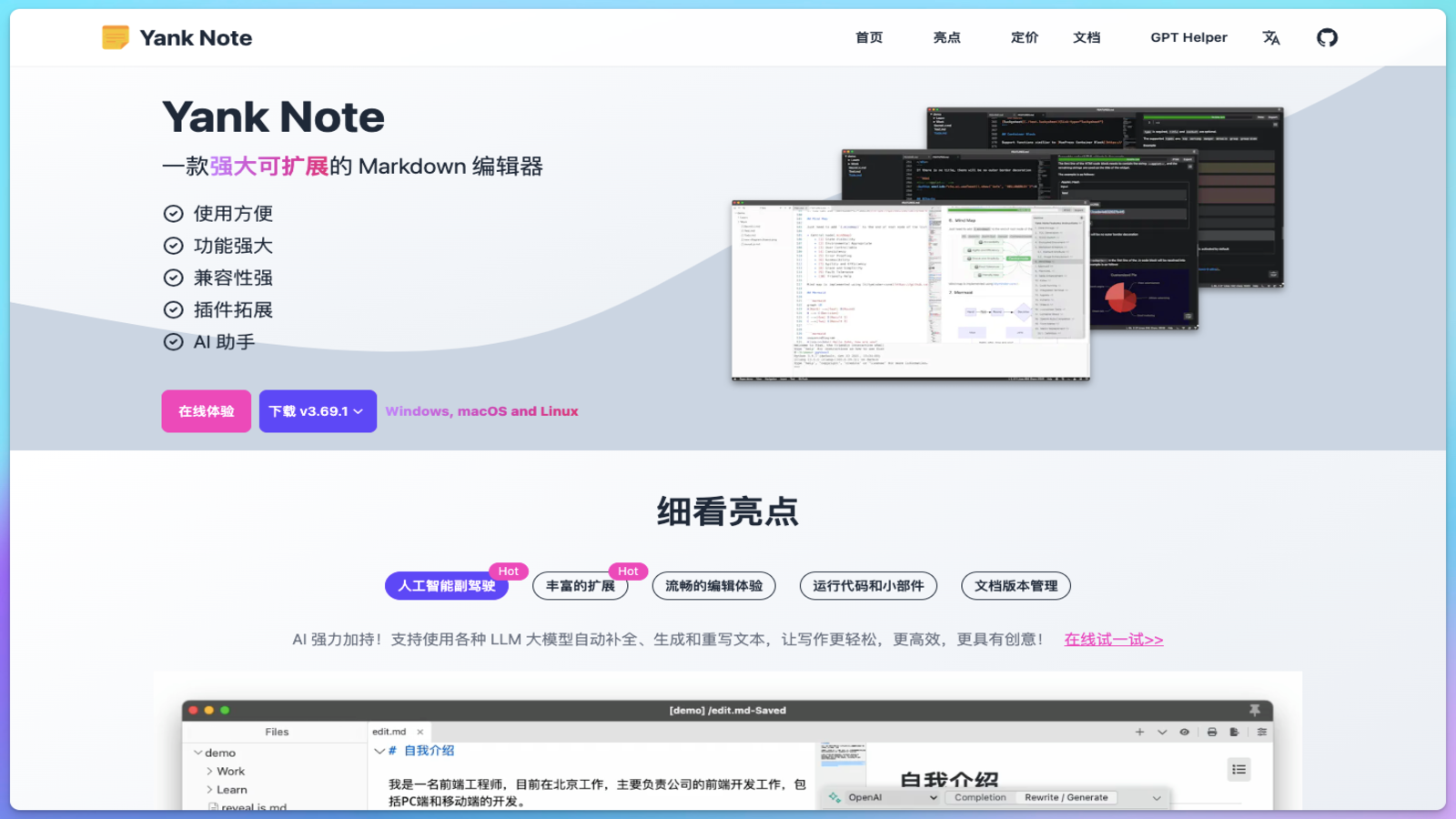
Task: Select the 运行代码和小部件 tab
Action: click(868, 586)
